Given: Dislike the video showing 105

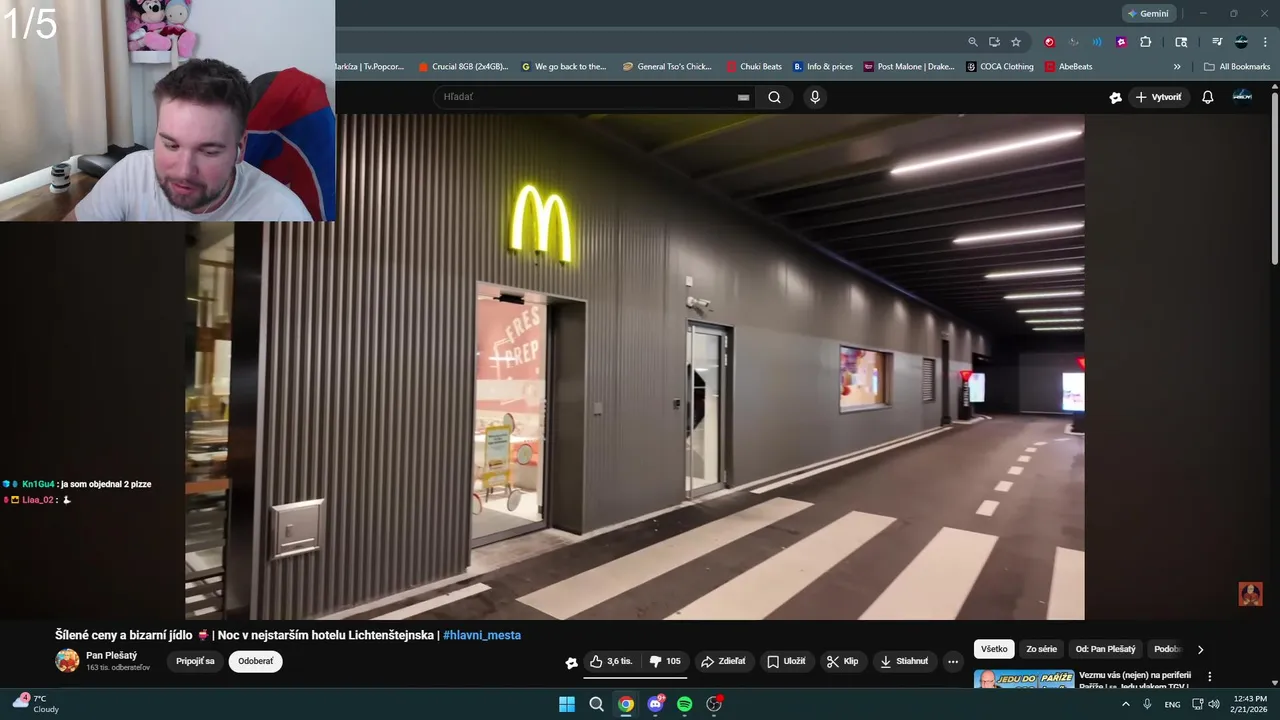Looking at the screenshot, I should pyautogui.click(x=664, y=661).
